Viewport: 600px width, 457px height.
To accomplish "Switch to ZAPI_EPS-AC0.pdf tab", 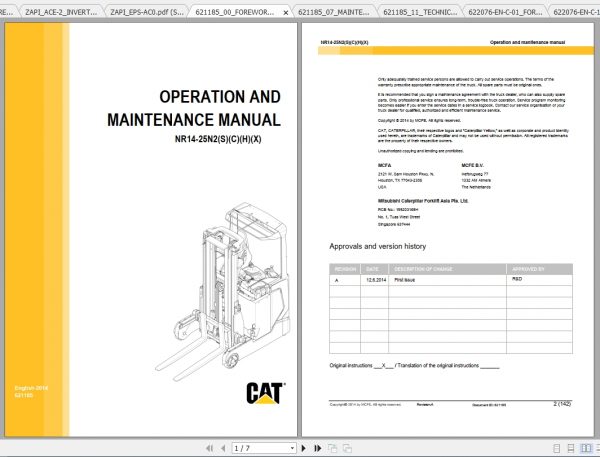I will pyautogui.click(x=147, y=12).
